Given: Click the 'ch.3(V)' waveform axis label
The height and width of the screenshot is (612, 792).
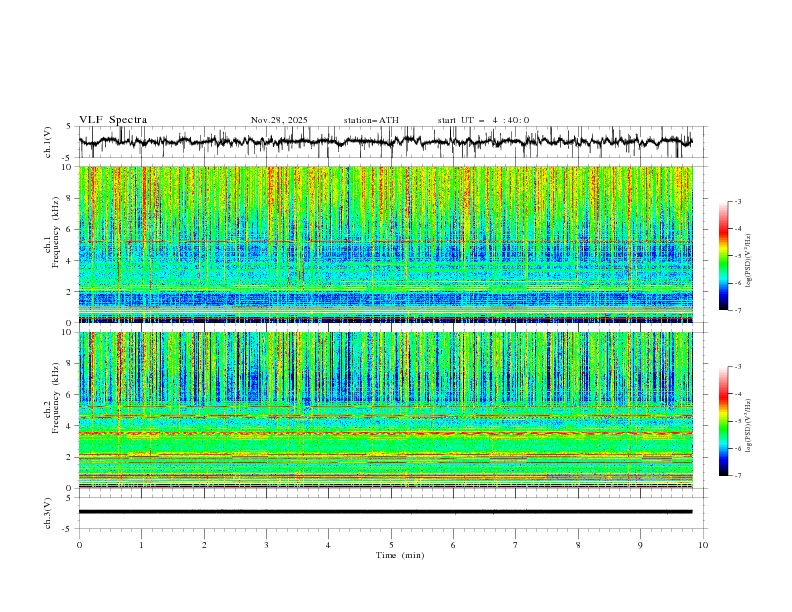Looking at the screenshot, I should click(x=47, y=513).
